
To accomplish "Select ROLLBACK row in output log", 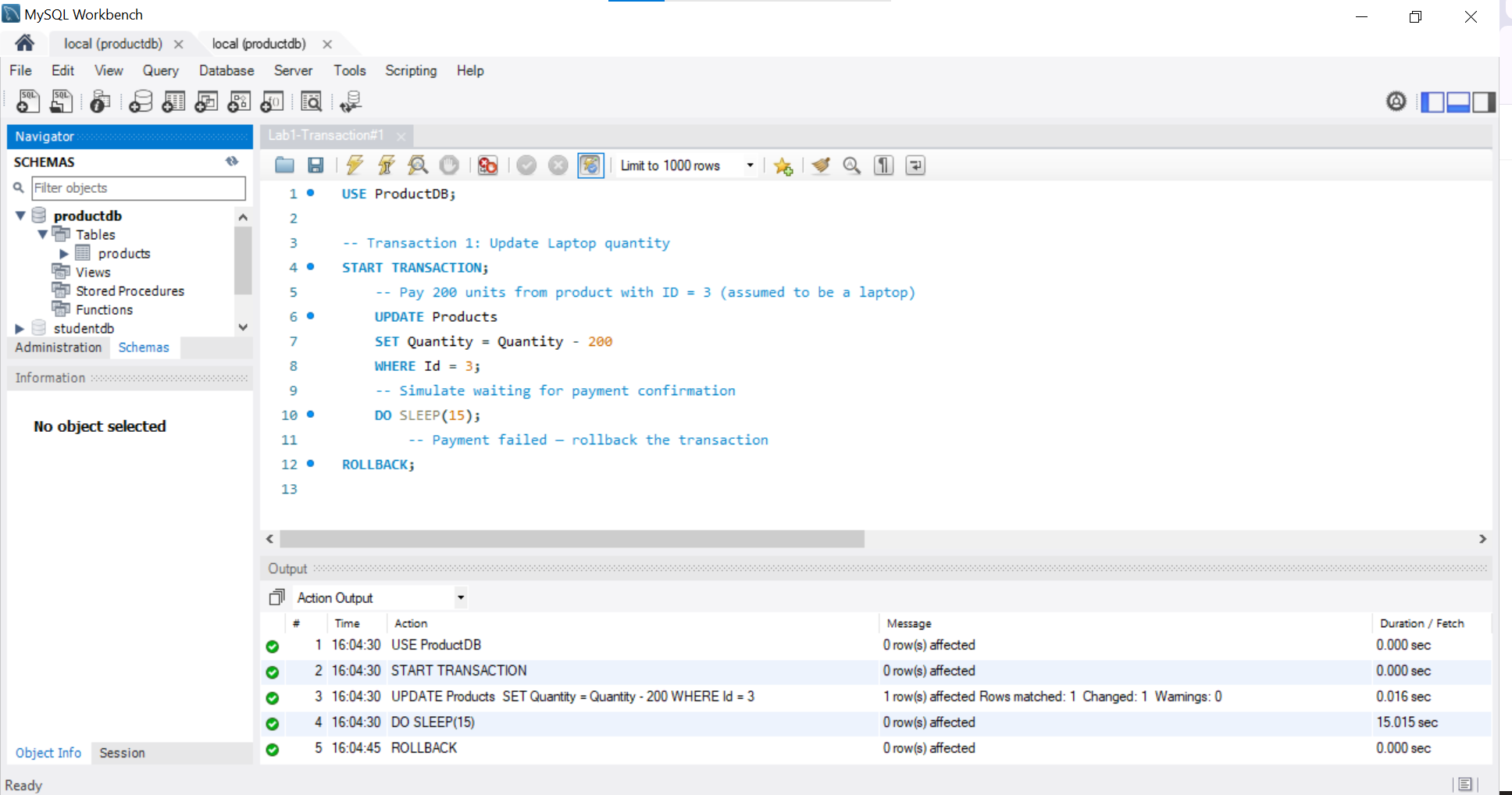I will pyautogui.click(x=876, y=748).
